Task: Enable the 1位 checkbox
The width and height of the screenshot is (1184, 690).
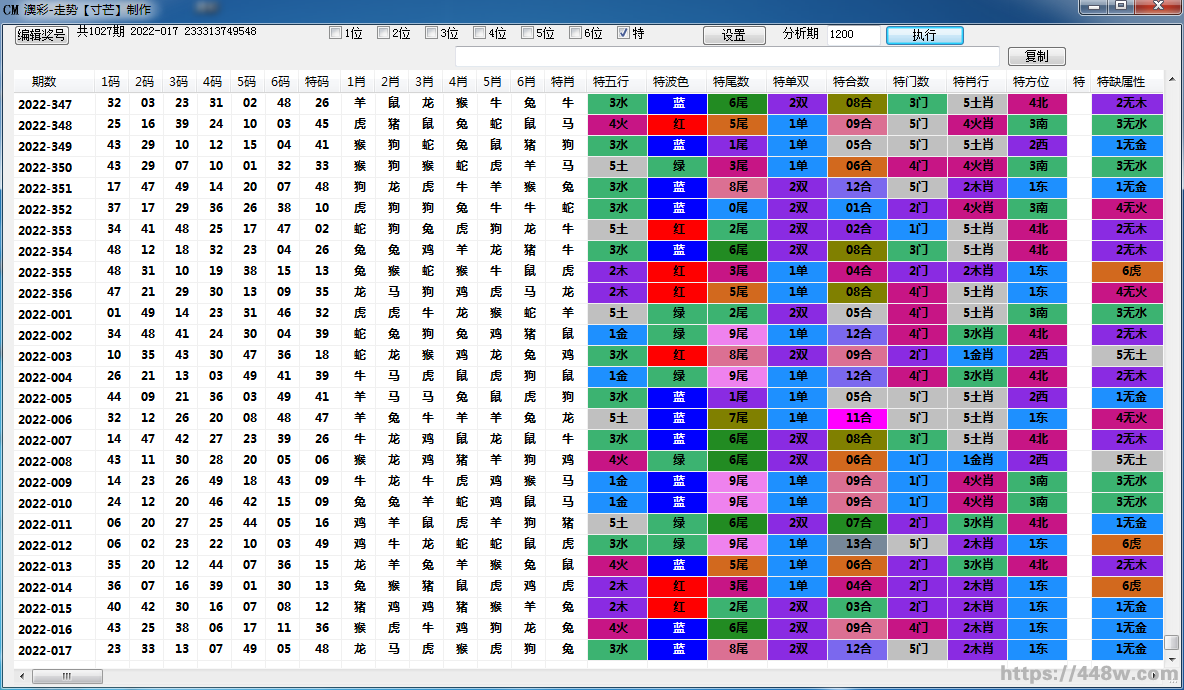Action: pyautogui.click(x=336, y=33)
